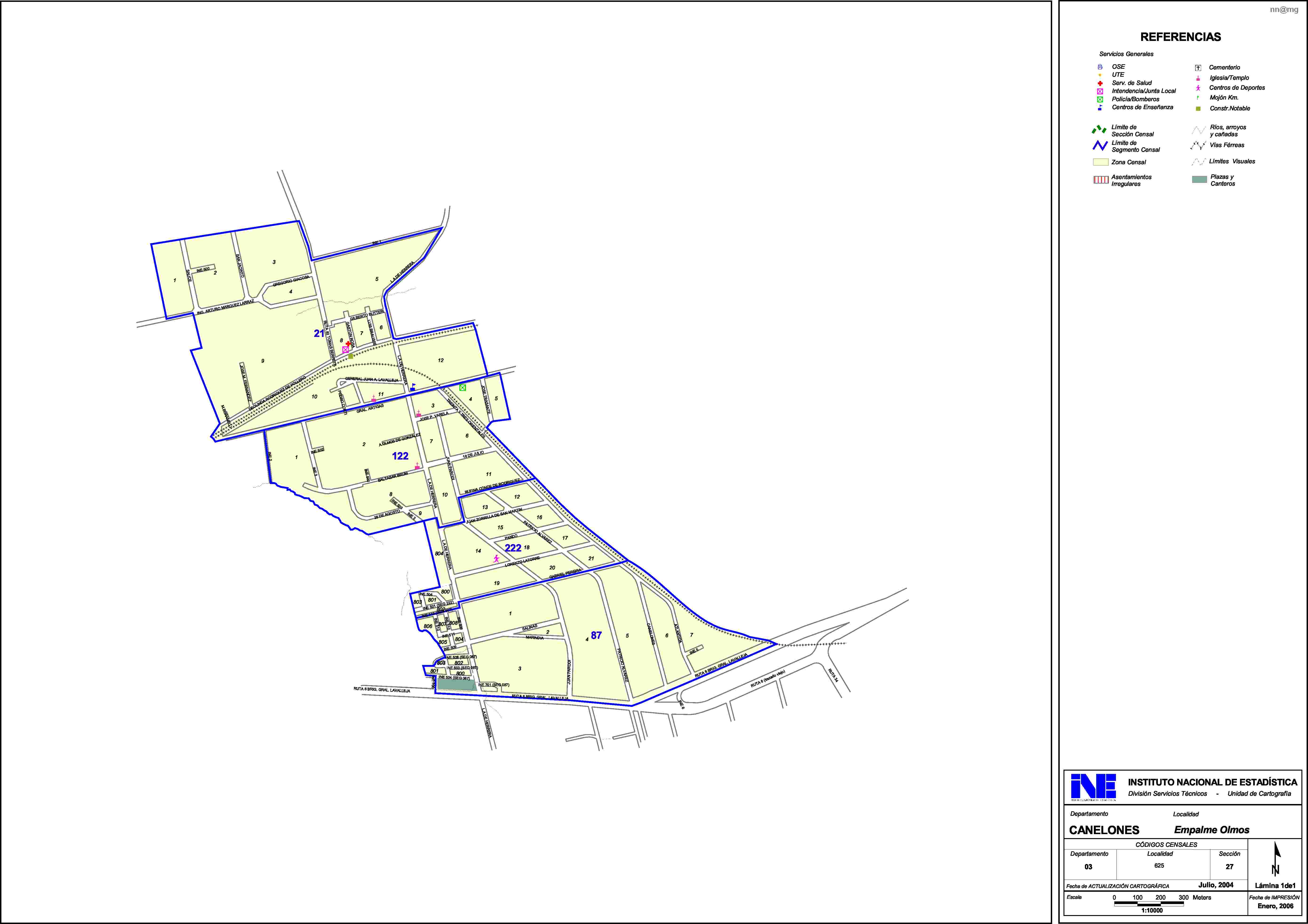Click the Servicios Generales subheading

tap(1126, 54)
